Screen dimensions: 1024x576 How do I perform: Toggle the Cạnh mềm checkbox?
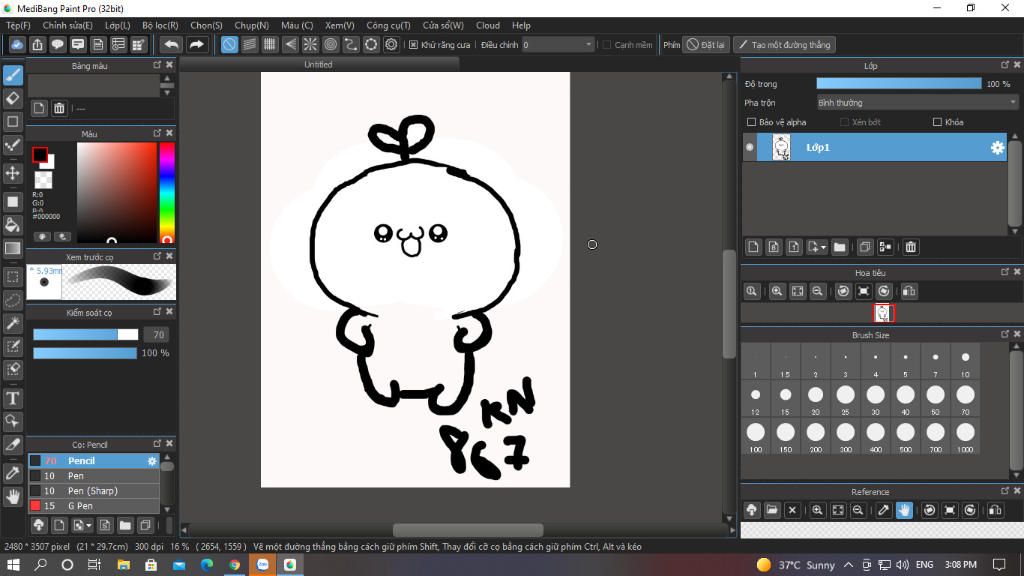click(x=607, y=45)
